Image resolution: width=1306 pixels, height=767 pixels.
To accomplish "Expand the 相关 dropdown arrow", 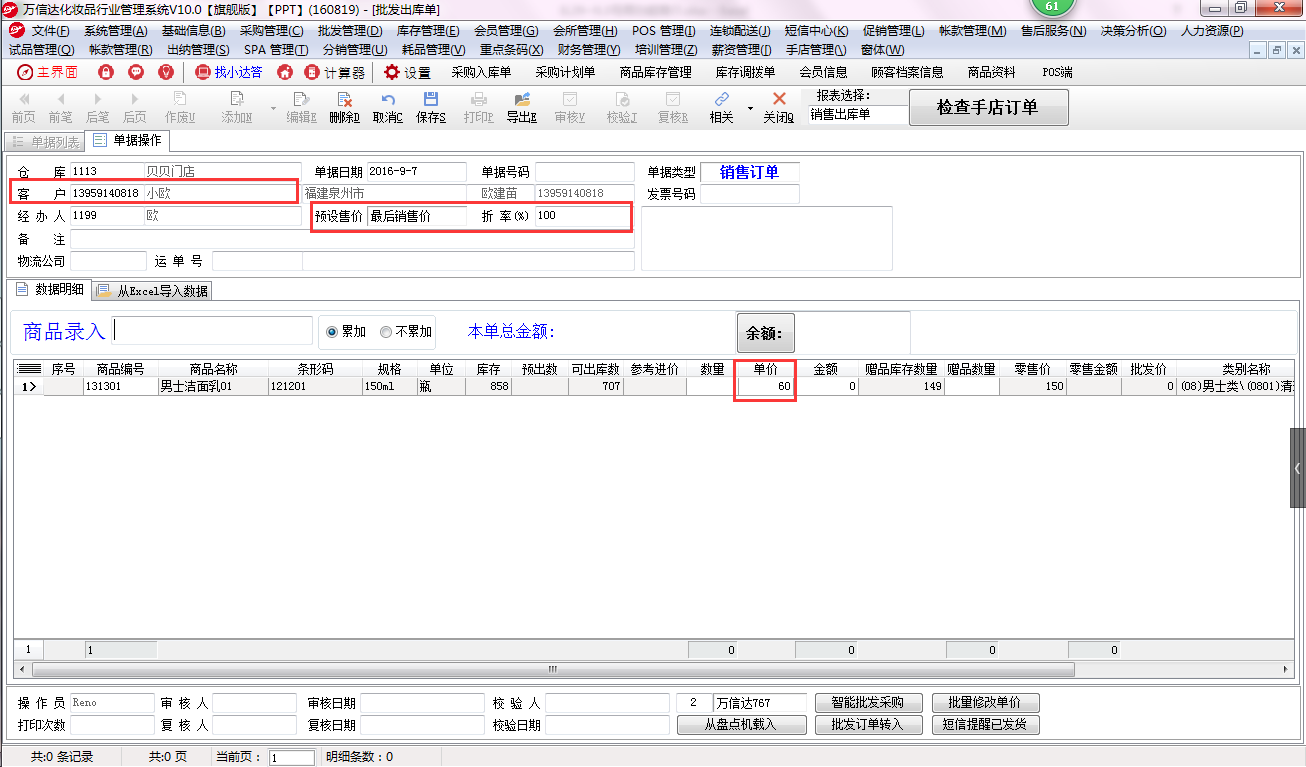I will click(x=750, y=108).
